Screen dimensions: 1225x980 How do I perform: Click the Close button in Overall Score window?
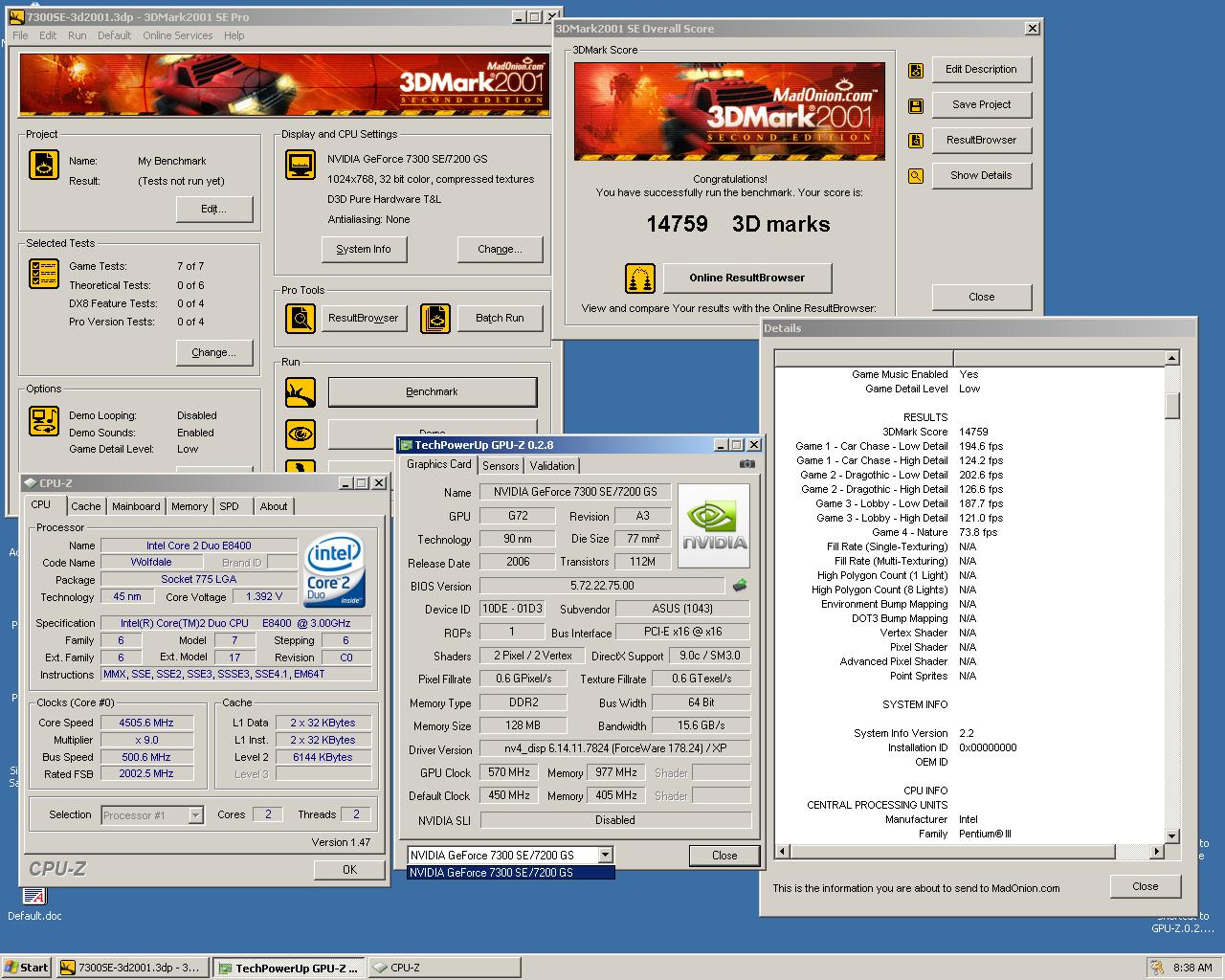point(981,297)
